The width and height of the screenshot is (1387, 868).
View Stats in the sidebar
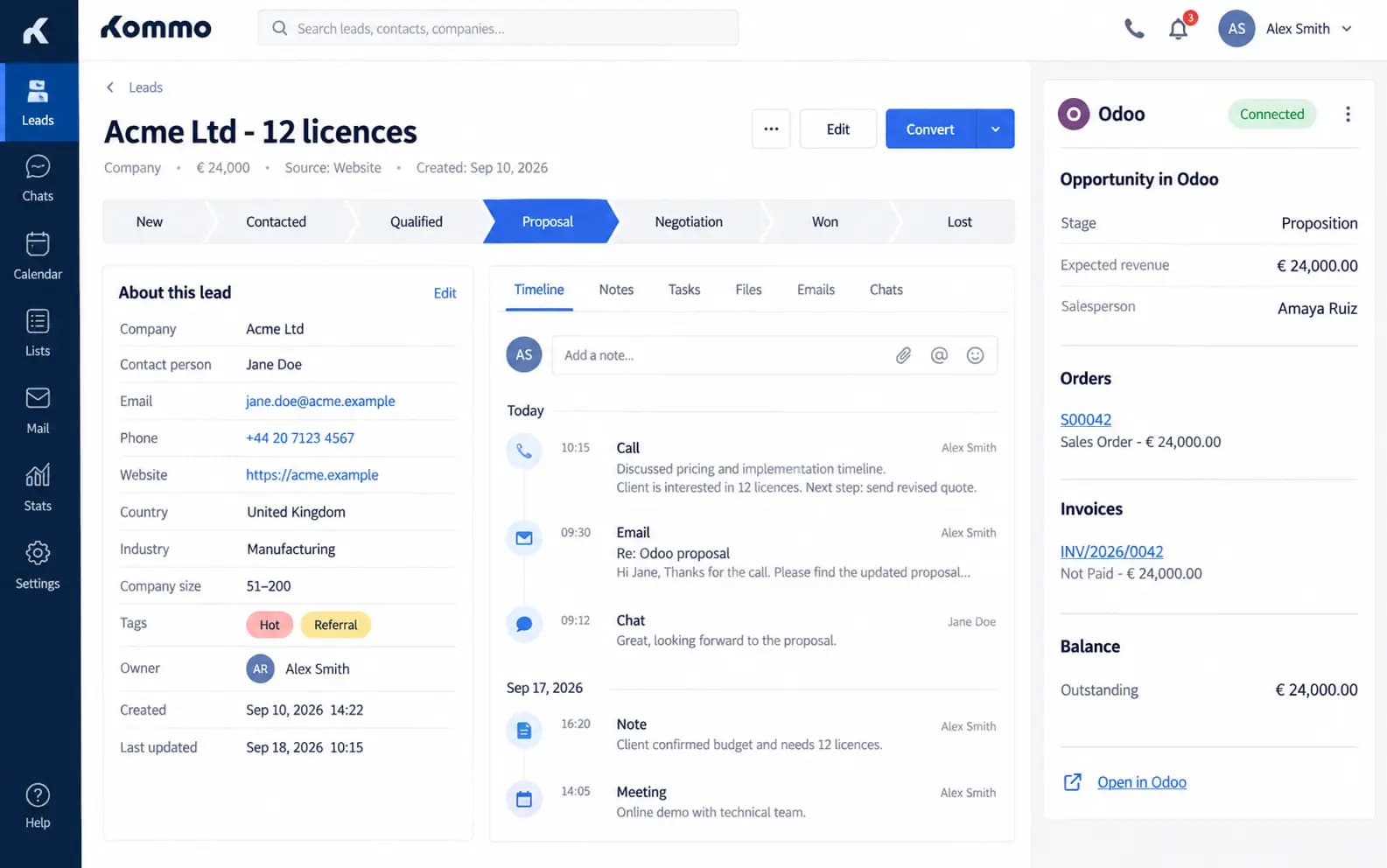click(x=39, y=487)
